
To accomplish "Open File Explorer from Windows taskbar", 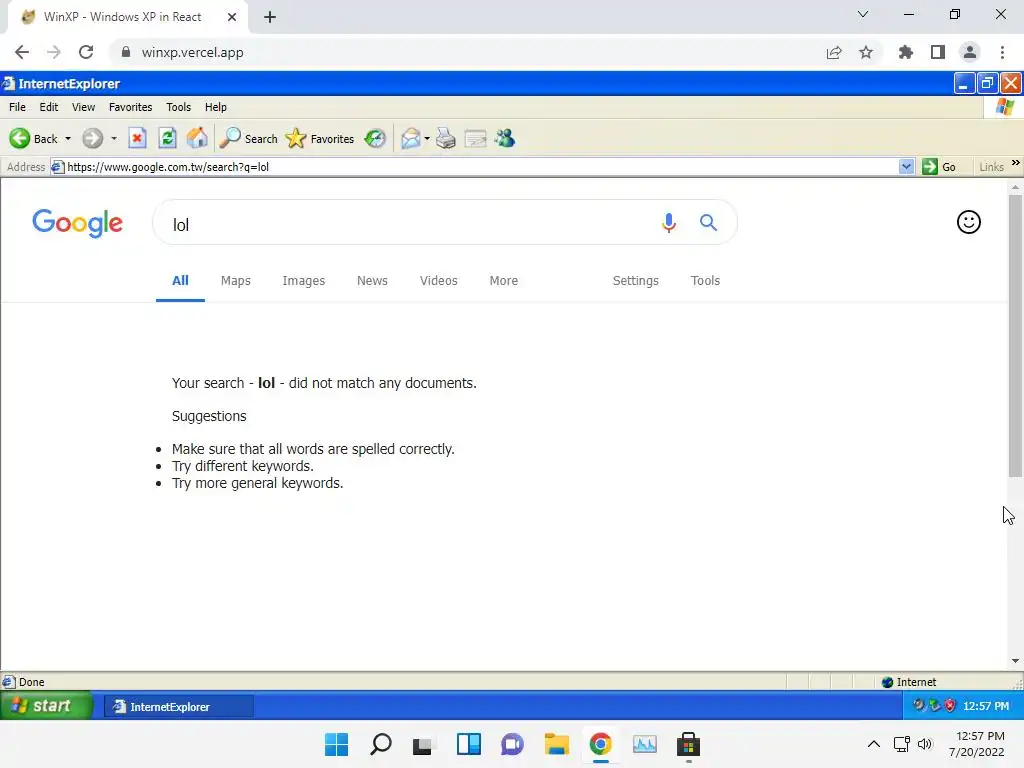I will pyautogui.click(x=556, y=744).
